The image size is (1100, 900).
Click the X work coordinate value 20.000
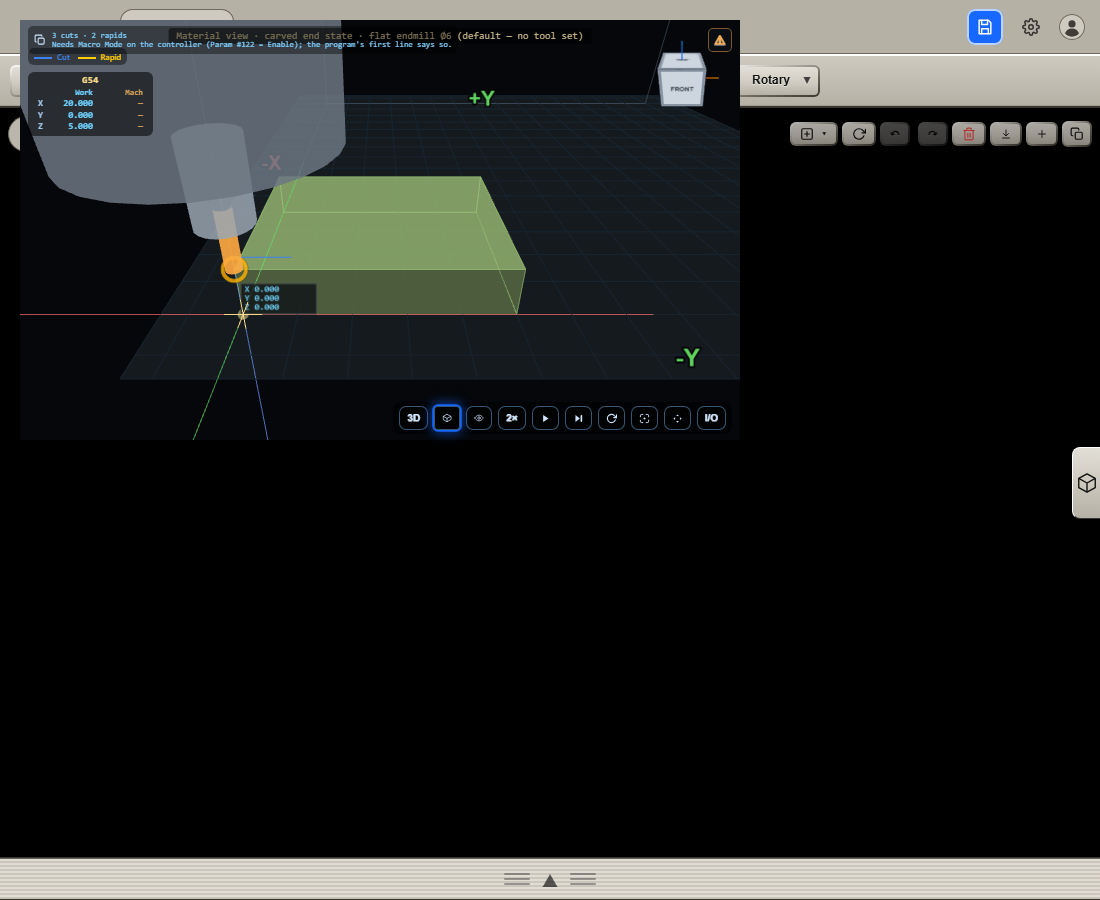coord(78,103)
